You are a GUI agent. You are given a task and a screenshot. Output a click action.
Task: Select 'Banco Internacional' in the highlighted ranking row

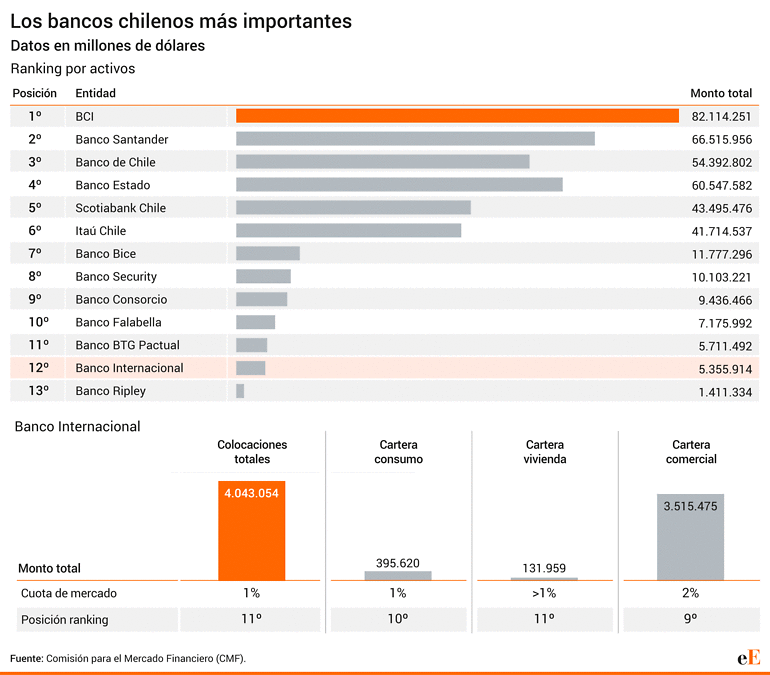tap(129, 368)
